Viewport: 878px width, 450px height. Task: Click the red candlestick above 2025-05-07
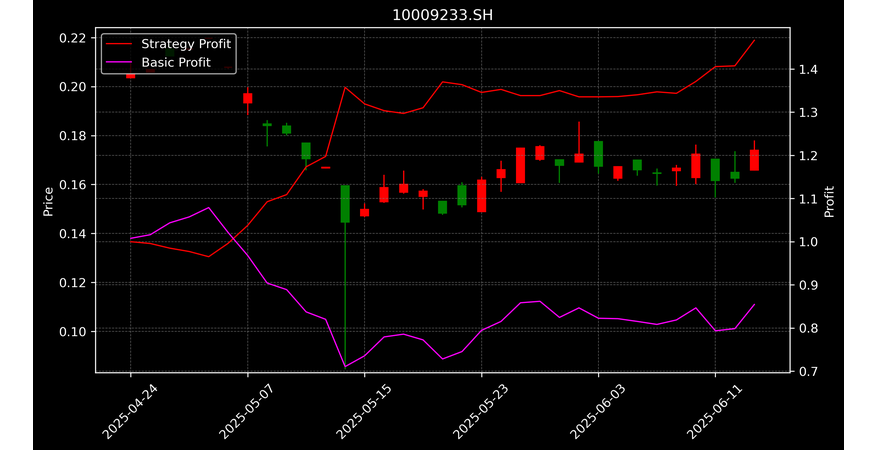tap(247, 99)
